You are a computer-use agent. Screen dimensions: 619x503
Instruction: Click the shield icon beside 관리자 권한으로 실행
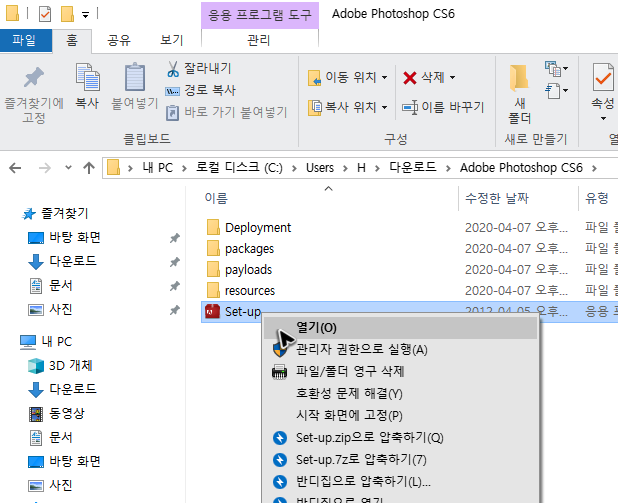pyautogui.click(x=279, y=350)
